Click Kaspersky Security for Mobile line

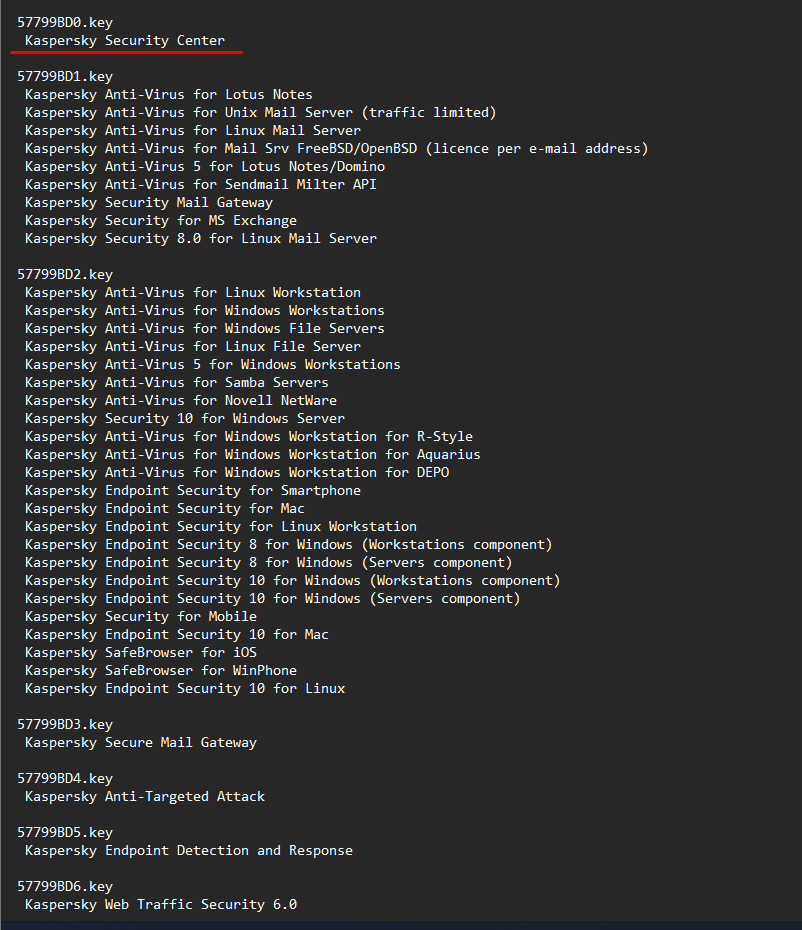tap(141, 616)
